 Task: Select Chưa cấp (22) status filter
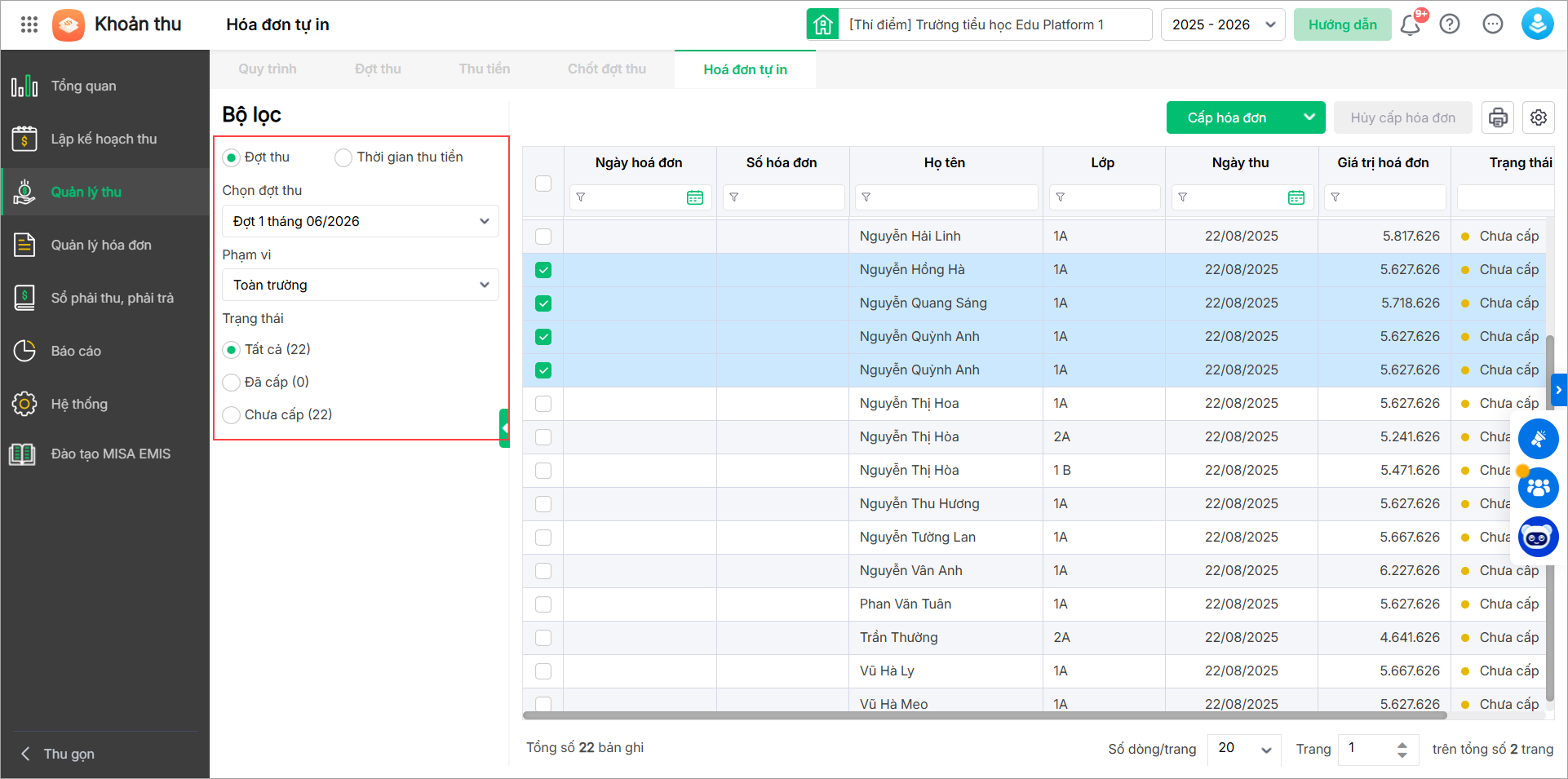tap(232, 415)
